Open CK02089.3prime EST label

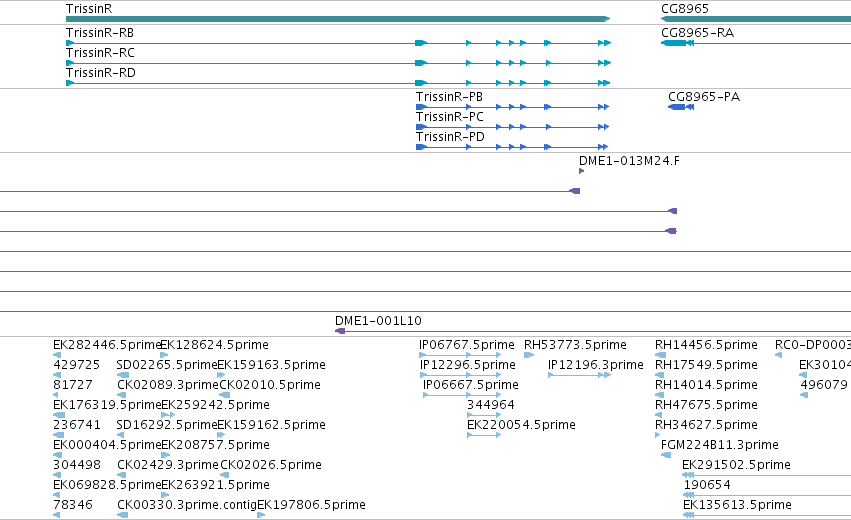(x=168, y=385)
